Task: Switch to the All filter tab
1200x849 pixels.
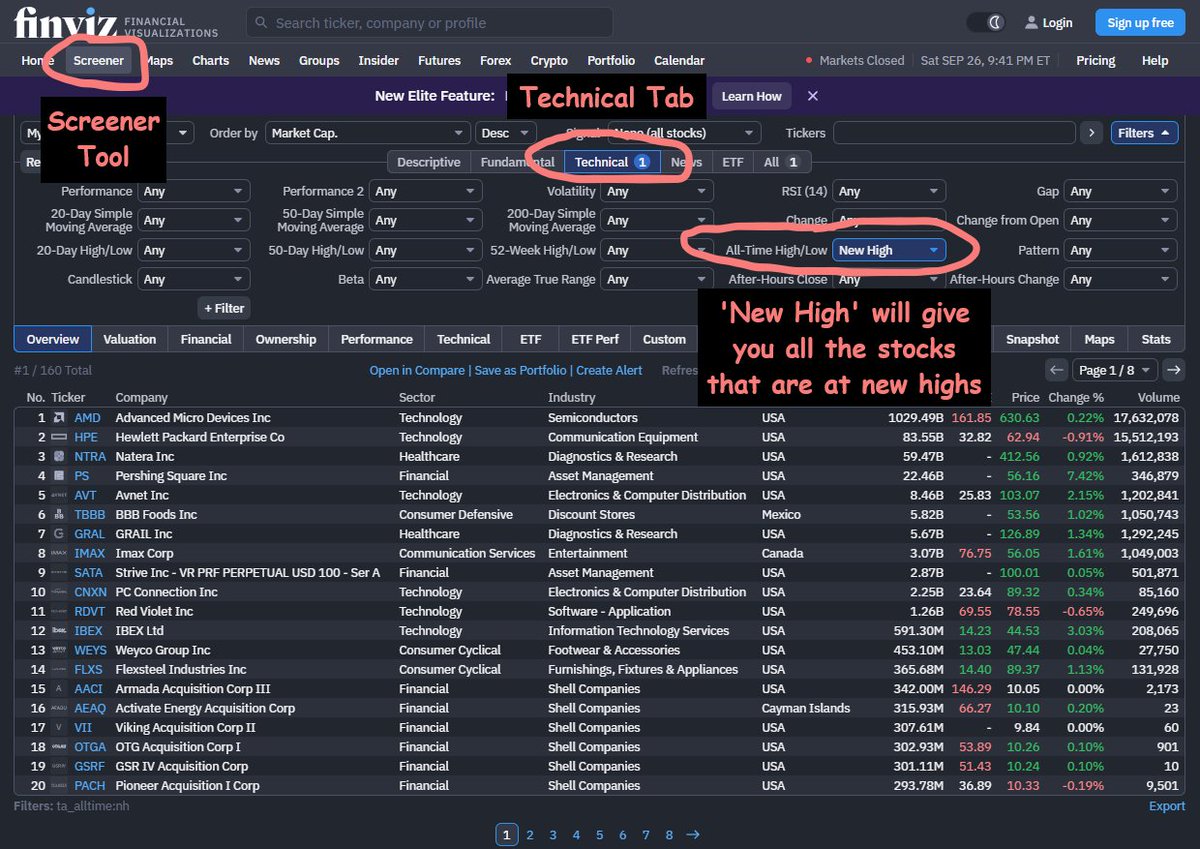Action: click(x=781, y=162)
